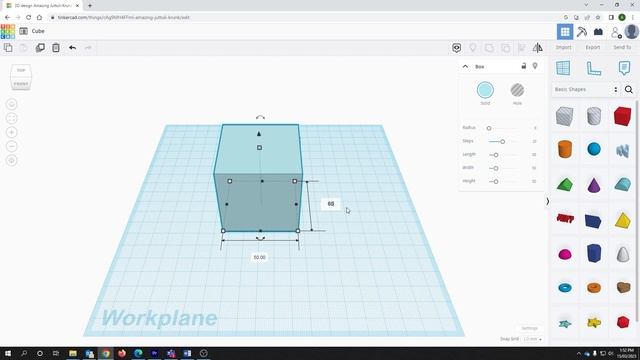This screenshot has height=360, width=640.
Task: Pick the green Roof shape
Action: (565, 184)
